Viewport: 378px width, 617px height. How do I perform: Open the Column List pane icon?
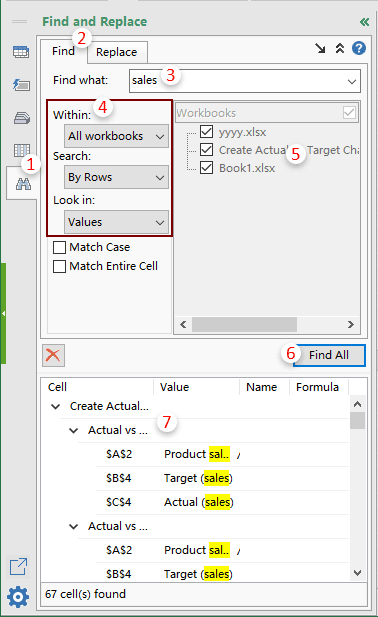pos(22,150)
